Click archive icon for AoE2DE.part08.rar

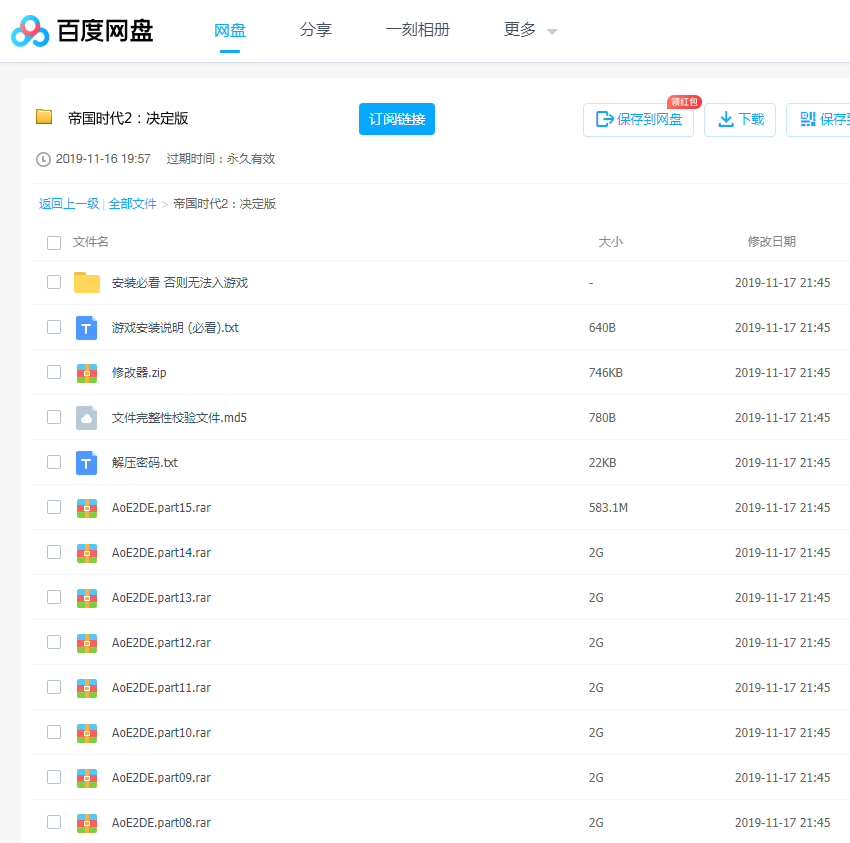point(87,823)
